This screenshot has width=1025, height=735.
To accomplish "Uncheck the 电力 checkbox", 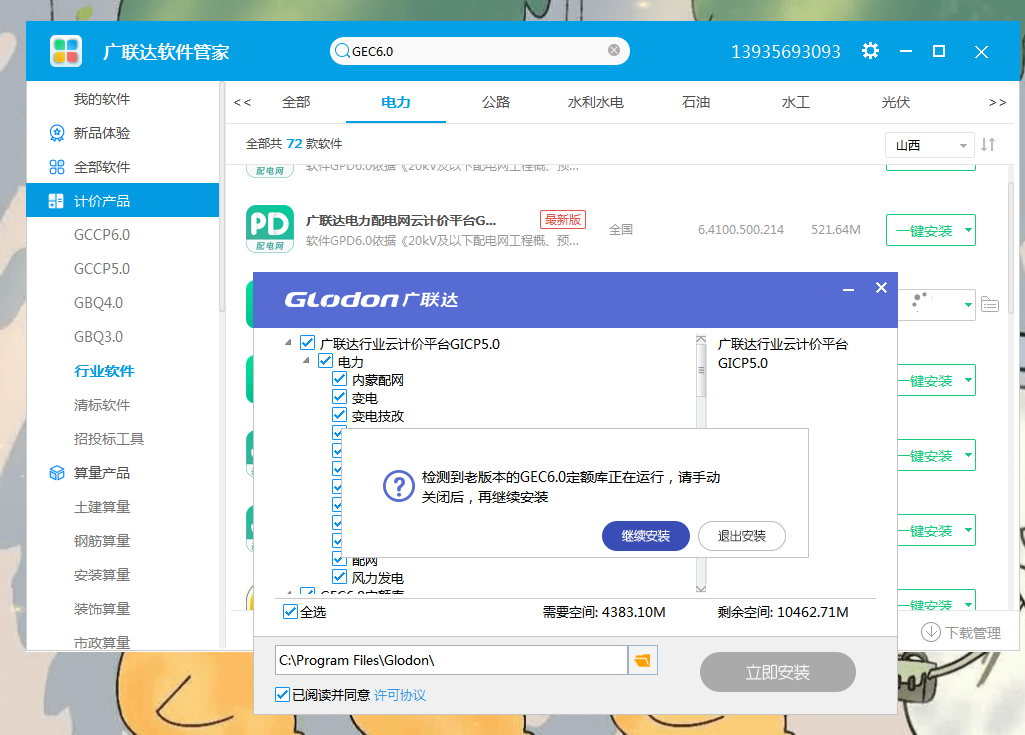I will coord(326,361).
